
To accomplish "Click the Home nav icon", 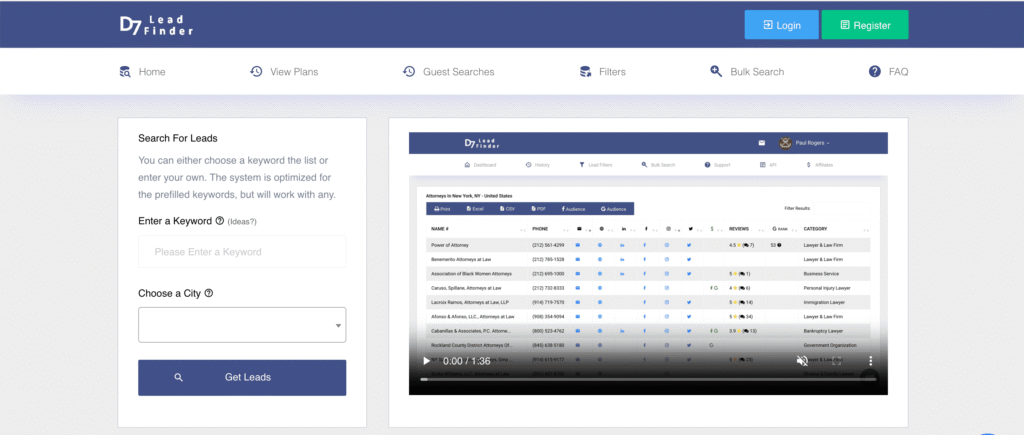I will [125, 72].
